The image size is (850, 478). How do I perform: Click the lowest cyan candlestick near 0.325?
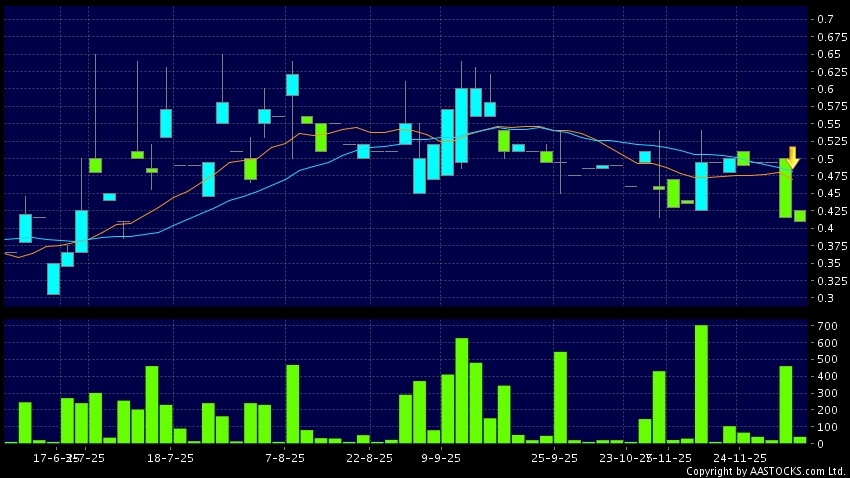[53, 279]
